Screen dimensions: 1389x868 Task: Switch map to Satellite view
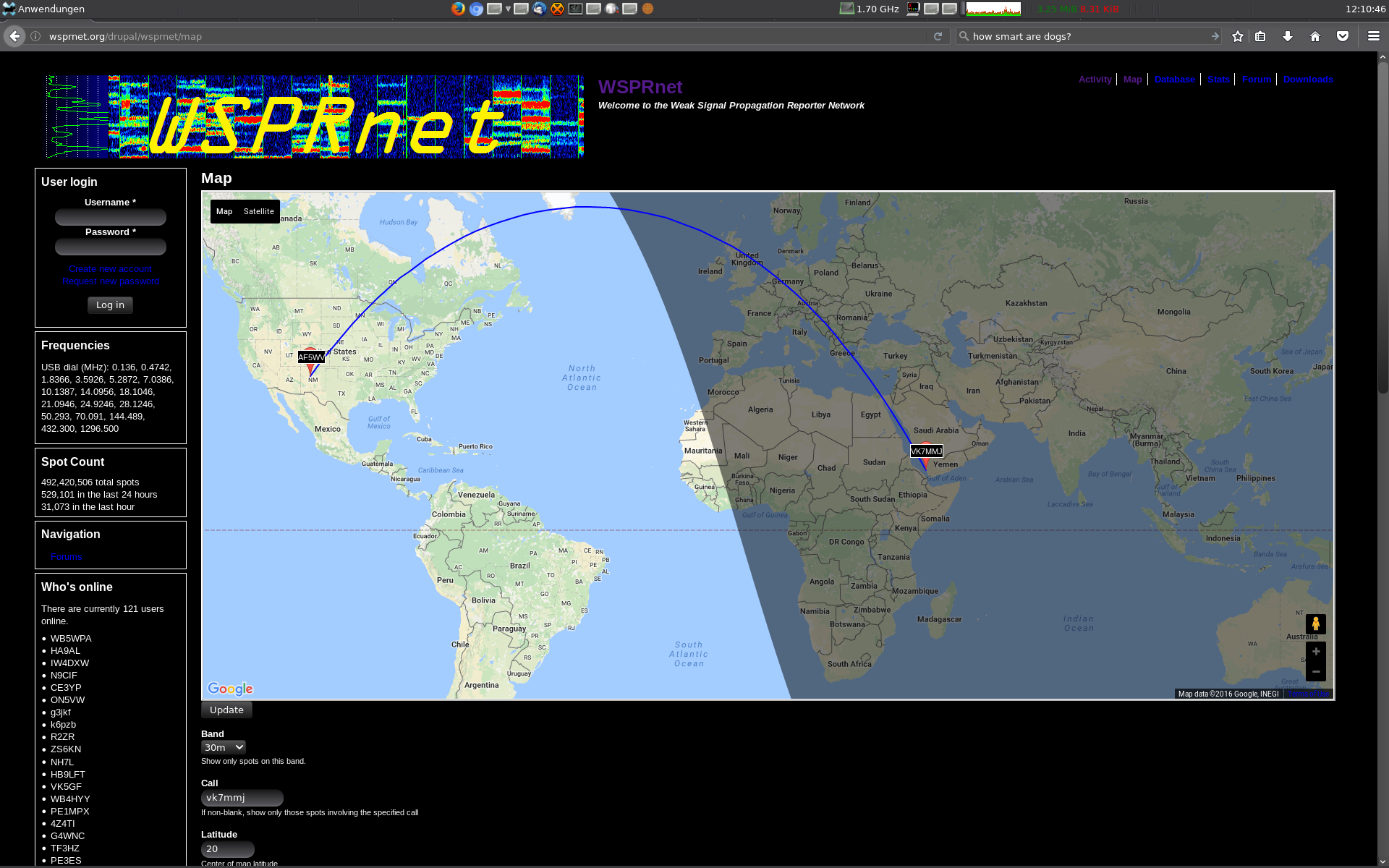pyautogui.click(x=258, y=211)
